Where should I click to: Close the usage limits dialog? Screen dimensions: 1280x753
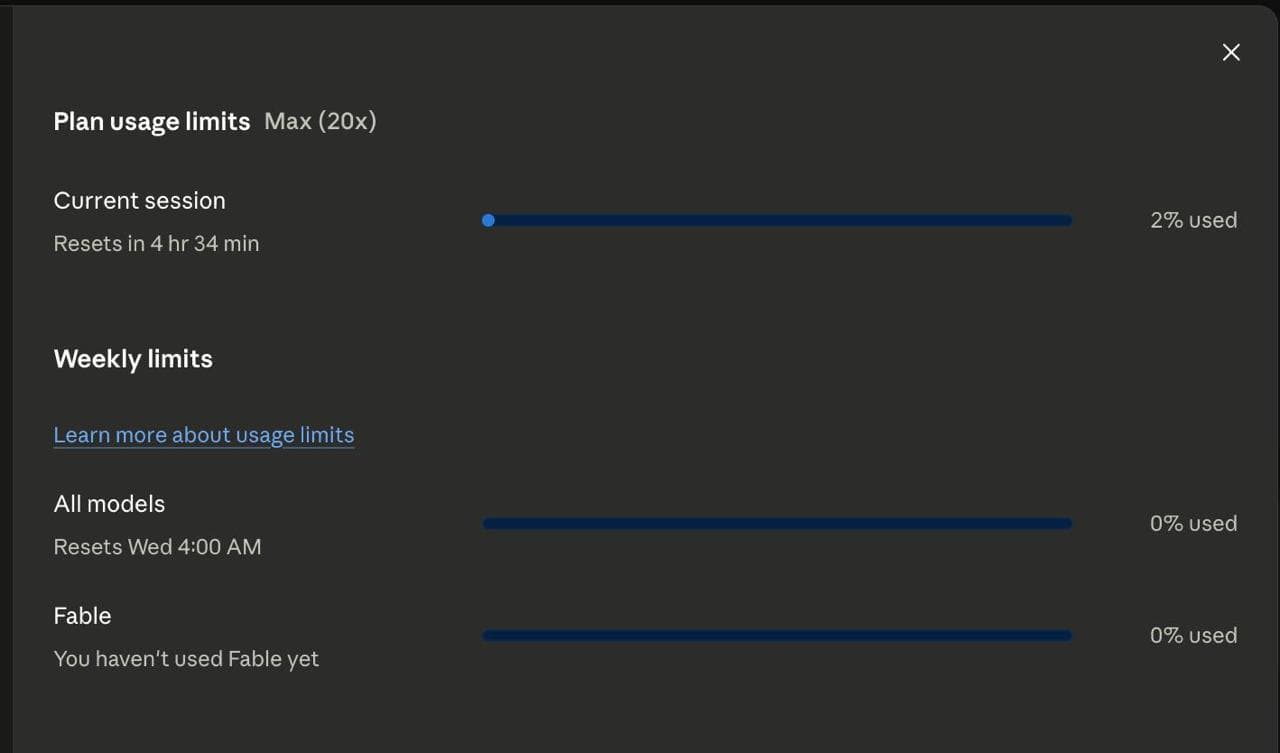coord(1231,52)
